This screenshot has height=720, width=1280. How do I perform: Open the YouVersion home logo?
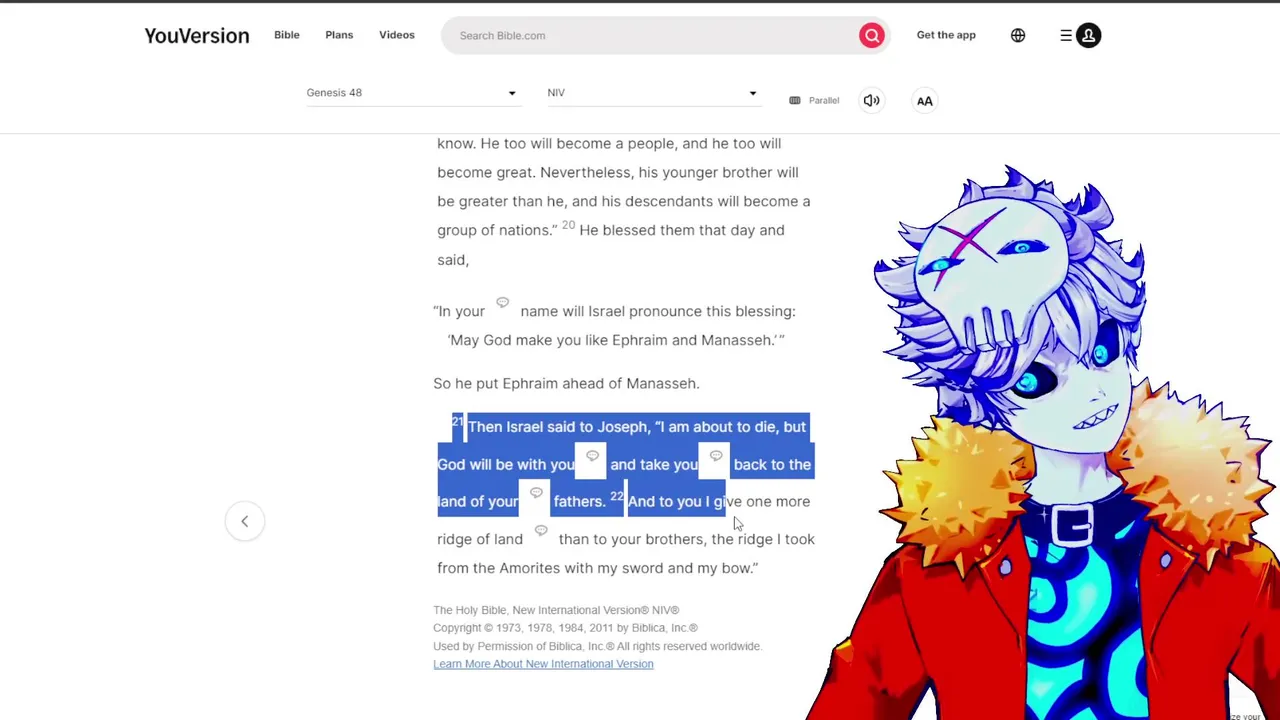pos(196,35)
